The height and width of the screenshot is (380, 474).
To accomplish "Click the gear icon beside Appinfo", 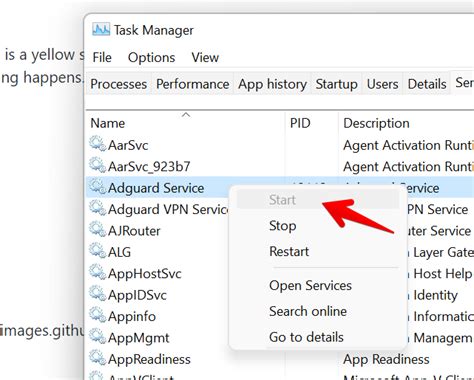I will (98, 315).
